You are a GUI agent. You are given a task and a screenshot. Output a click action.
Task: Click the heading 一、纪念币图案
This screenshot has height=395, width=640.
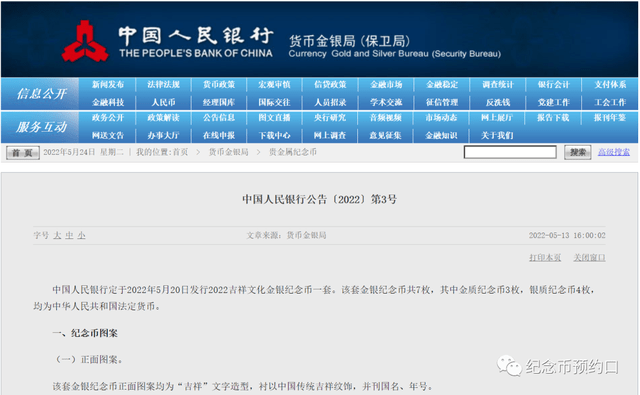pyautogui.click(x=85, y=333)
